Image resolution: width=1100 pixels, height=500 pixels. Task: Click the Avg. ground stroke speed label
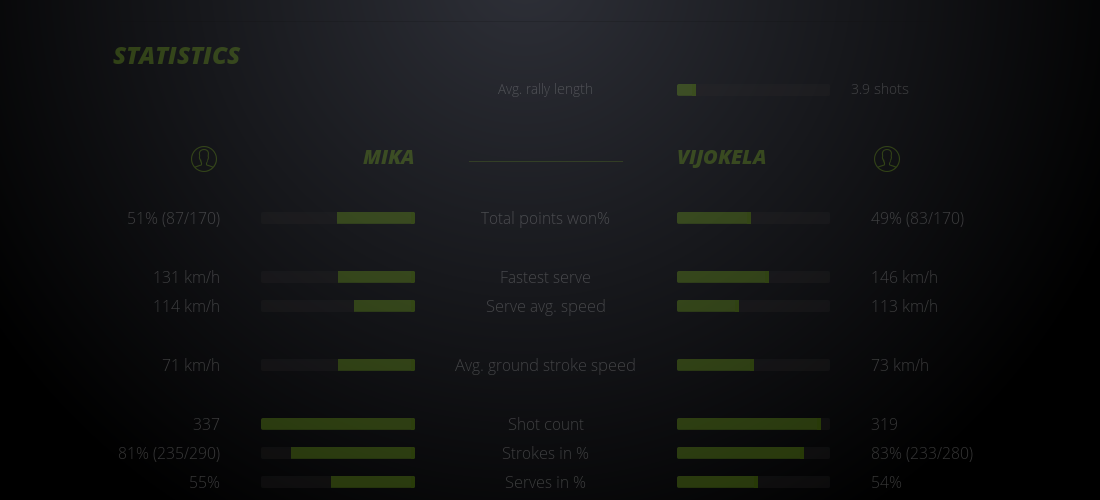(545, 365)
